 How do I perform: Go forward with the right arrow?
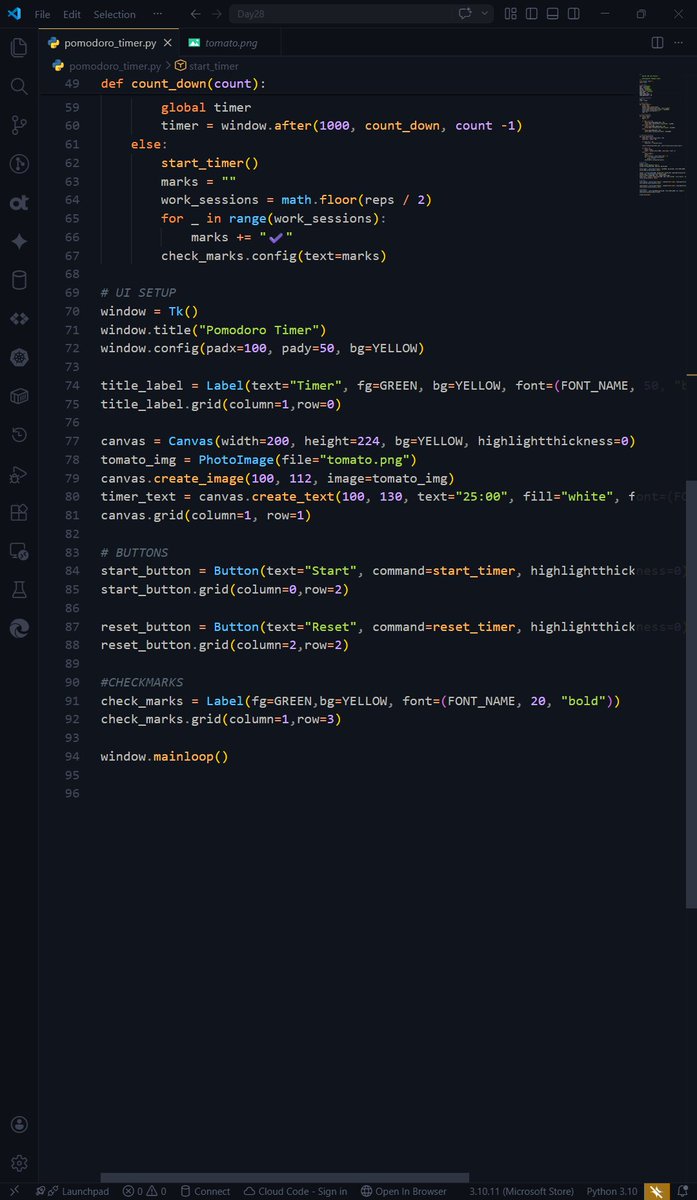tap(218, 14)
